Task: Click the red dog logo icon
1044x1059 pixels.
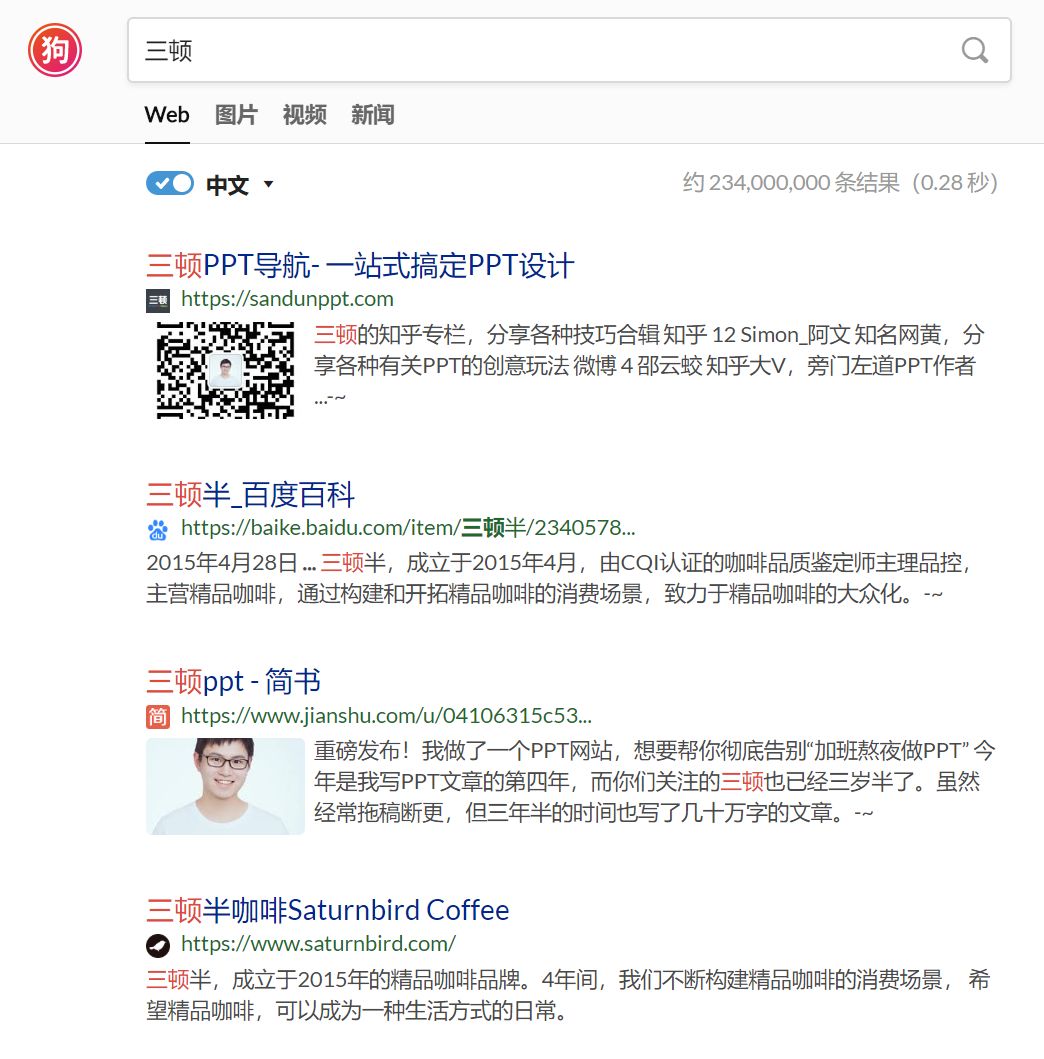Action: (55, 50)
